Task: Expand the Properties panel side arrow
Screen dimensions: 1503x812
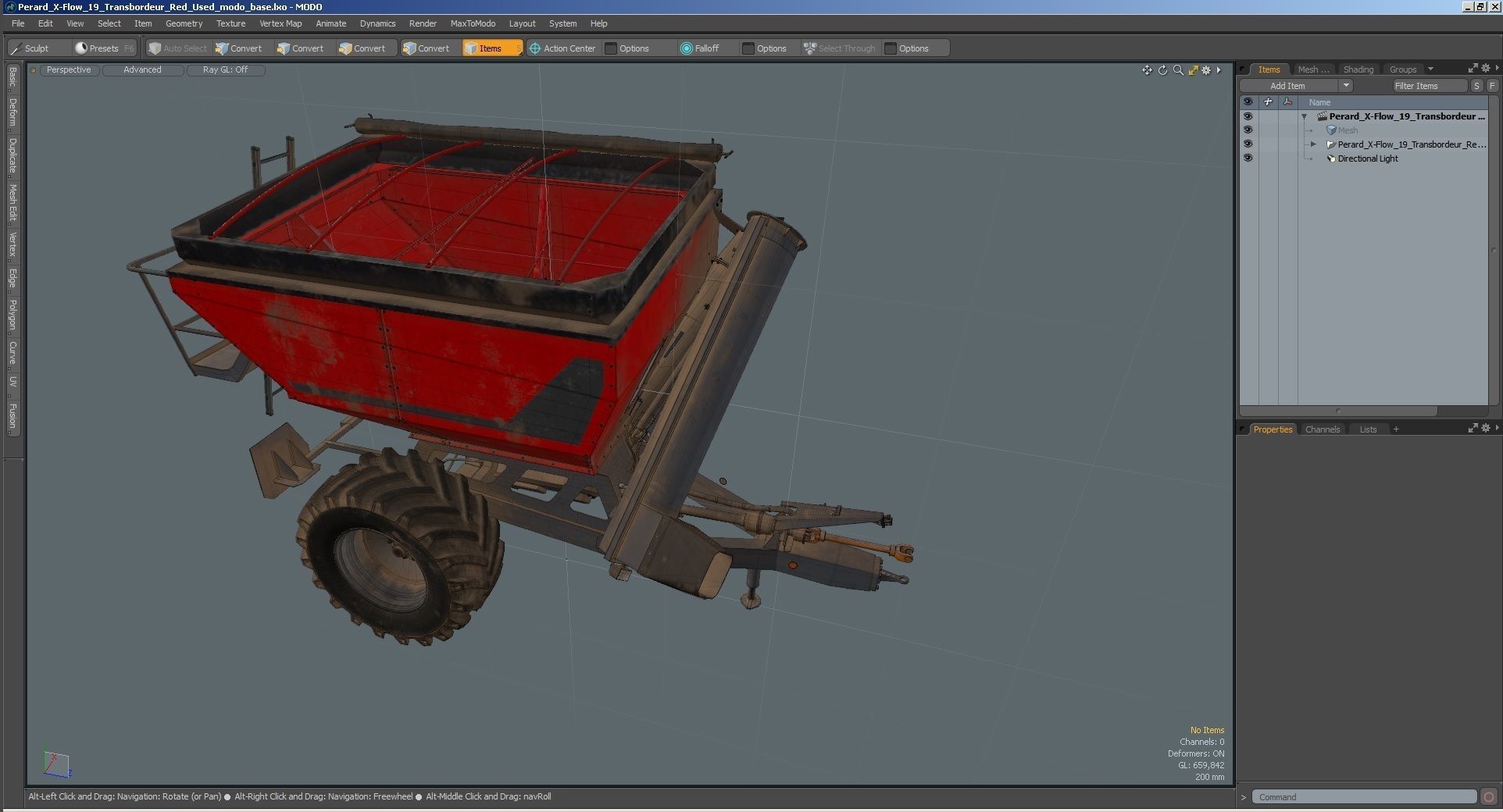Action: click(1497, 428)
